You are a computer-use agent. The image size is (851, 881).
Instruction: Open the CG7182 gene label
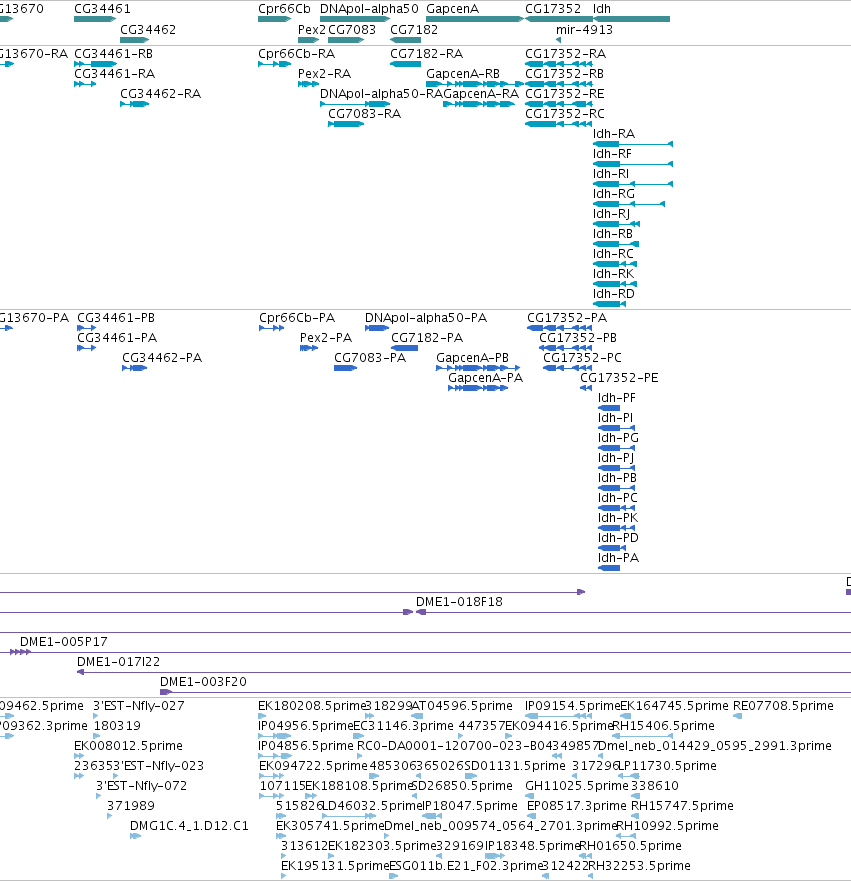[414, 29]
